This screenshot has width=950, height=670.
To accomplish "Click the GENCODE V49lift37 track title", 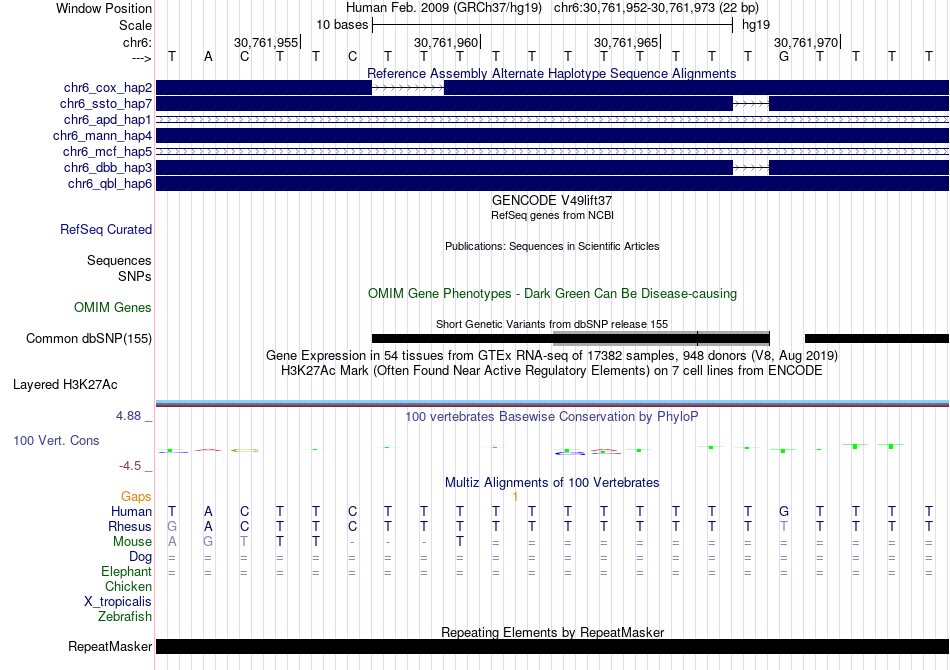I will [552, 201].
